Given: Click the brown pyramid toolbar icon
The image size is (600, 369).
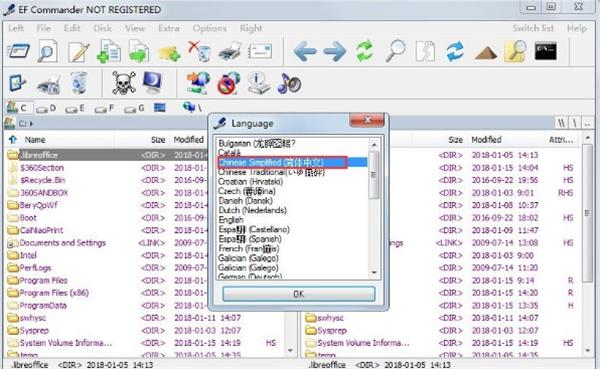Looking at the screenshot, I should pos(486,53).
